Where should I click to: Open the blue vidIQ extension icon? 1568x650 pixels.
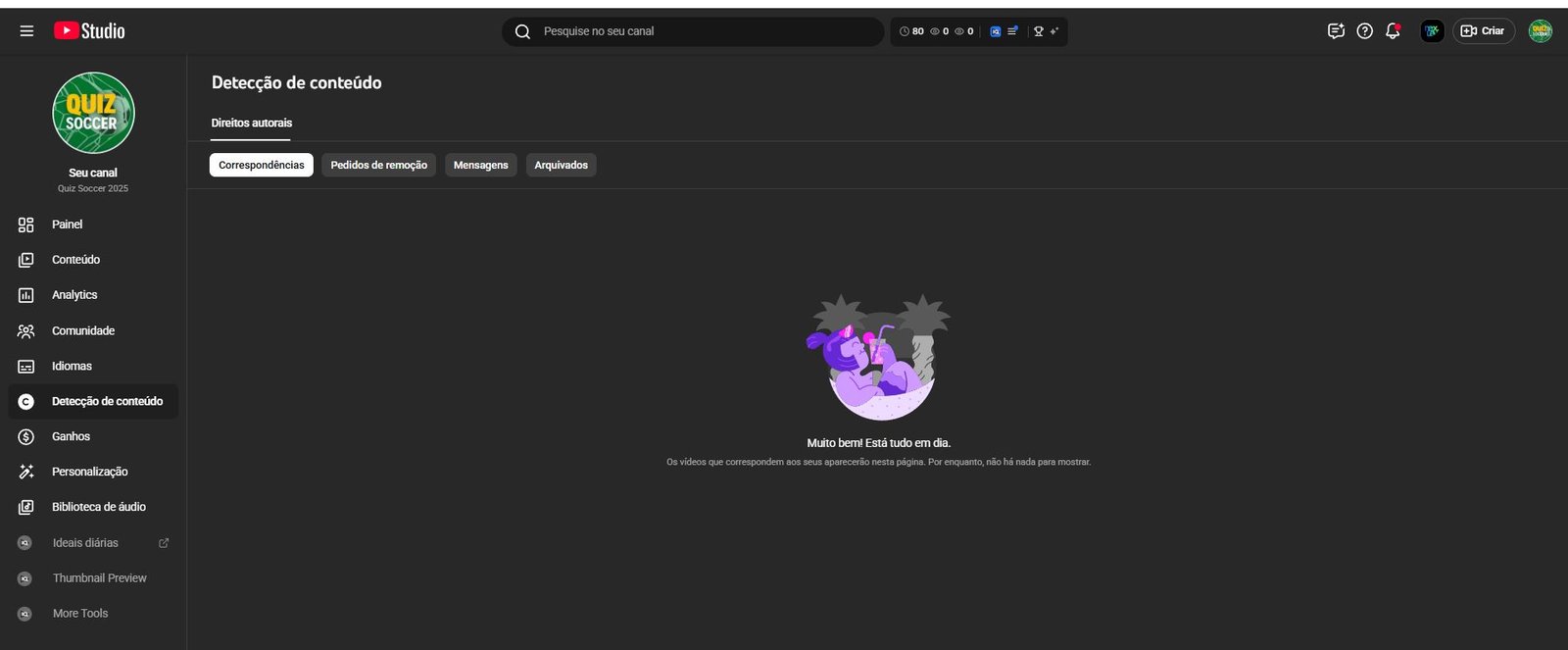996,31
